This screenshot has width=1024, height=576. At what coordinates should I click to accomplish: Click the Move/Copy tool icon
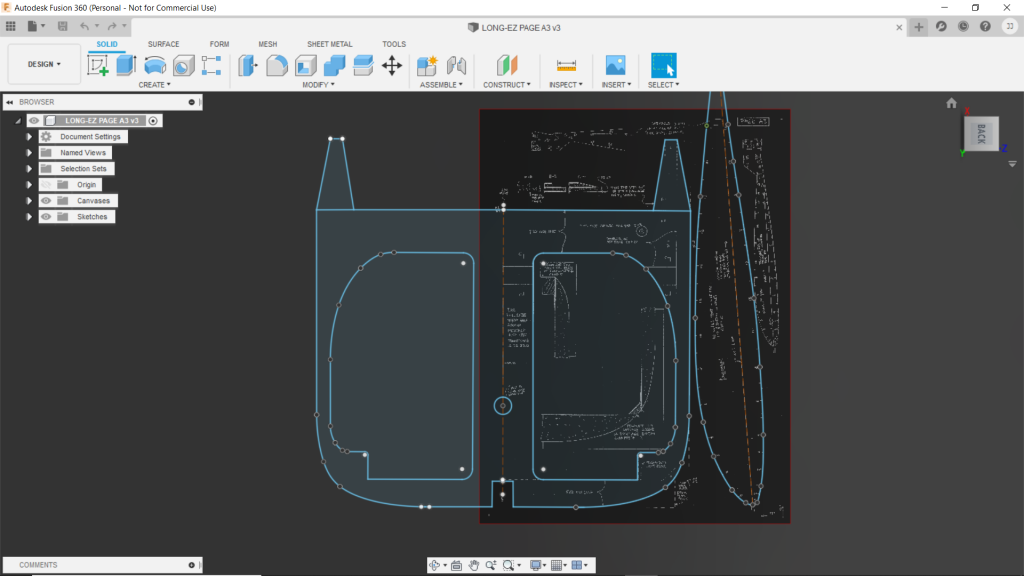(392, 66)
